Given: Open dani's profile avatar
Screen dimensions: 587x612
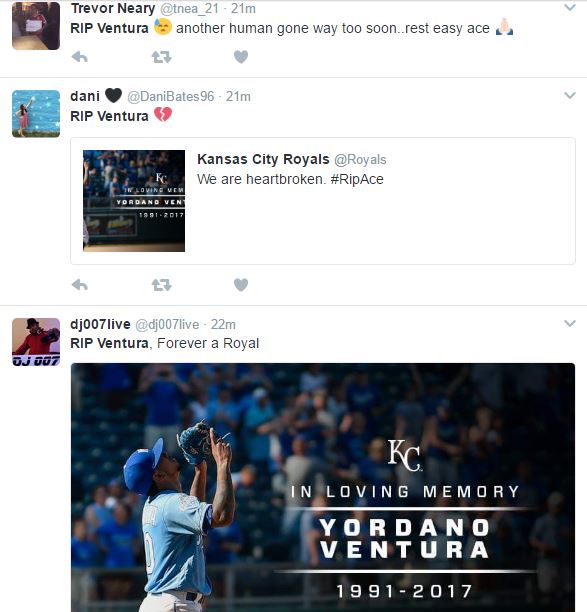Looking at the screenshot, I should pos(36,114).
